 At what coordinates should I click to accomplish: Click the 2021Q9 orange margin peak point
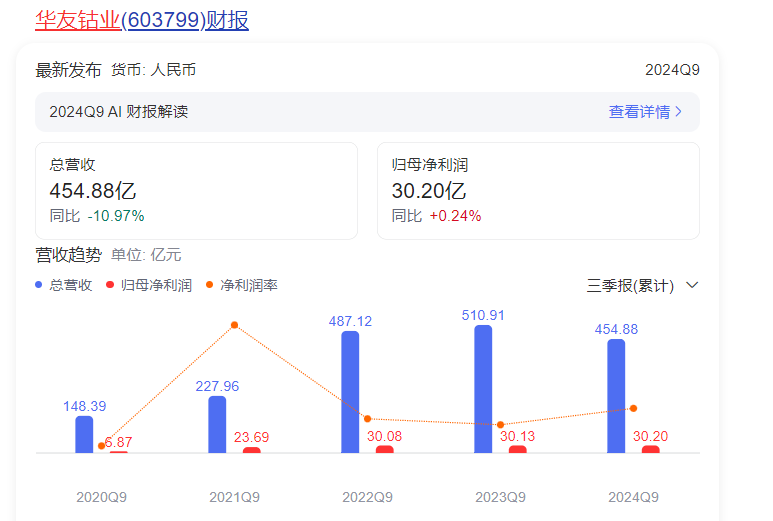[235, 325]
